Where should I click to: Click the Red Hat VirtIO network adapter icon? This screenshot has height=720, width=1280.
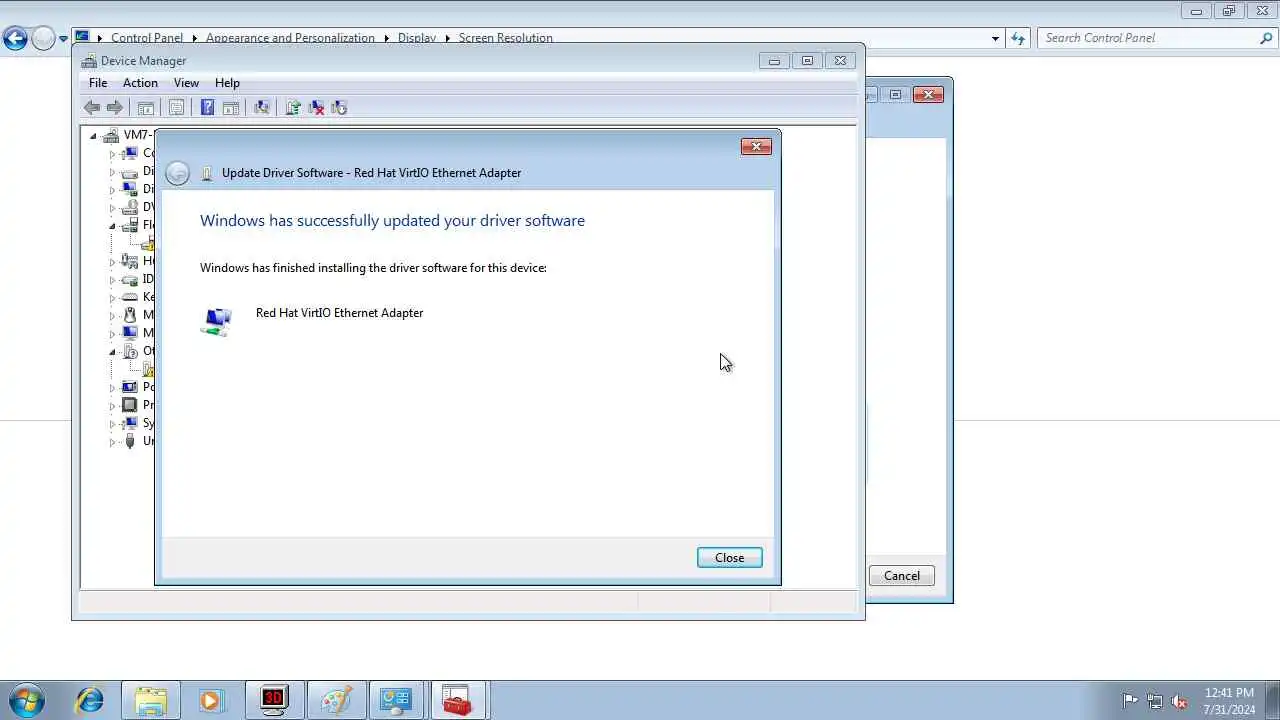tap(216, 321)
